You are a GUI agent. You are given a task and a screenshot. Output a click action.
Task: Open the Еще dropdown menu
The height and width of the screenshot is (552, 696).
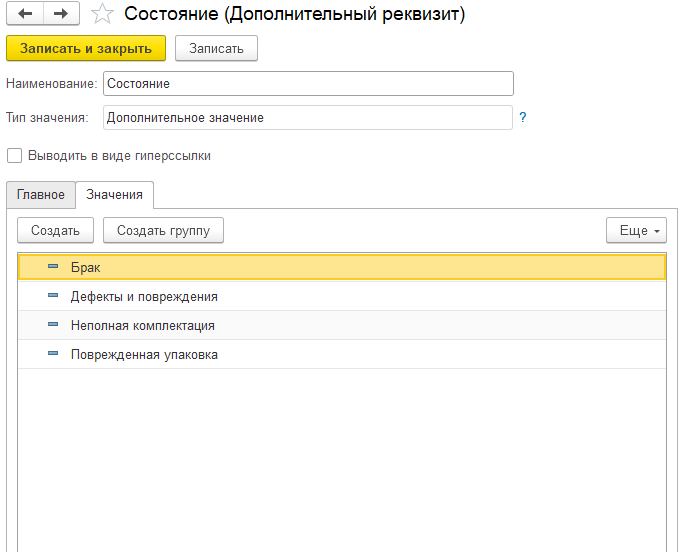click(x=636, y=230)
